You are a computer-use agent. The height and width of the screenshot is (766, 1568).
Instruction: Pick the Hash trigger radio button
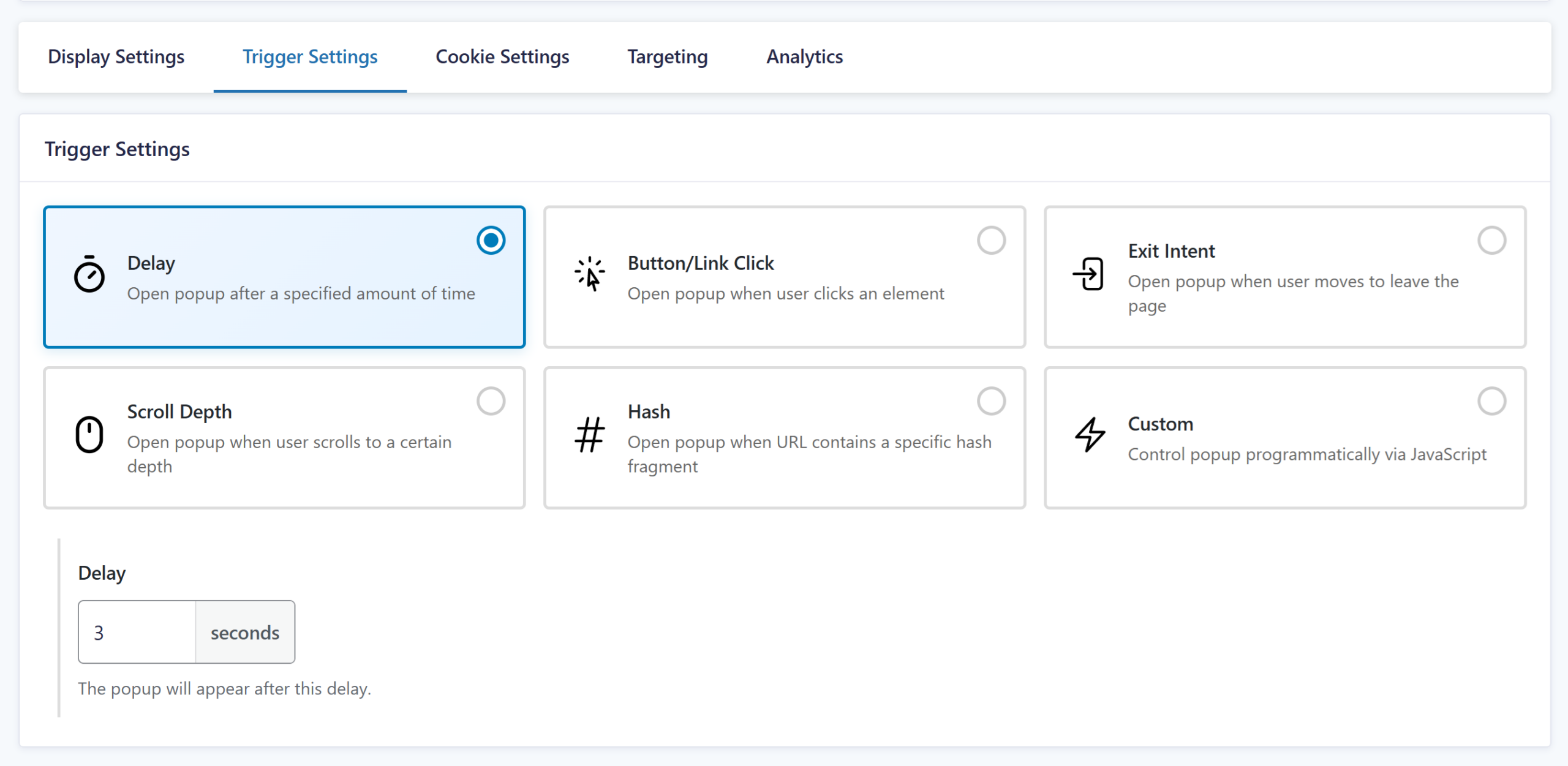pos(991,401)
